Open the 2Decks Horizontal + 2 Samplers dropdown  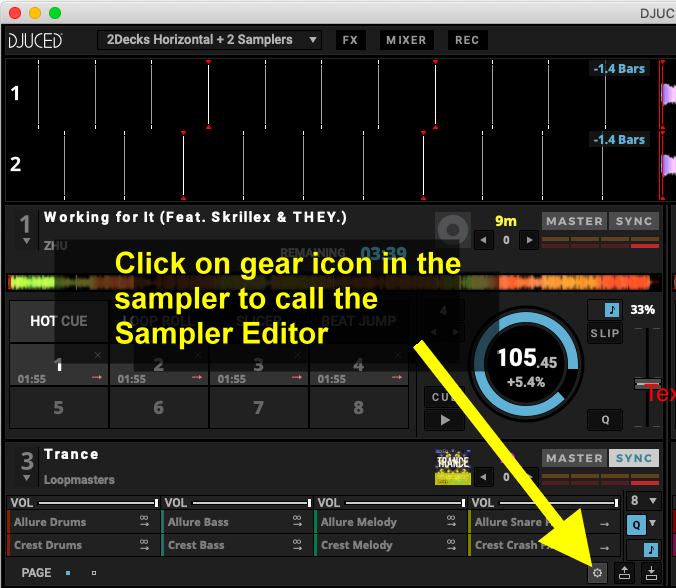[209, 40]
